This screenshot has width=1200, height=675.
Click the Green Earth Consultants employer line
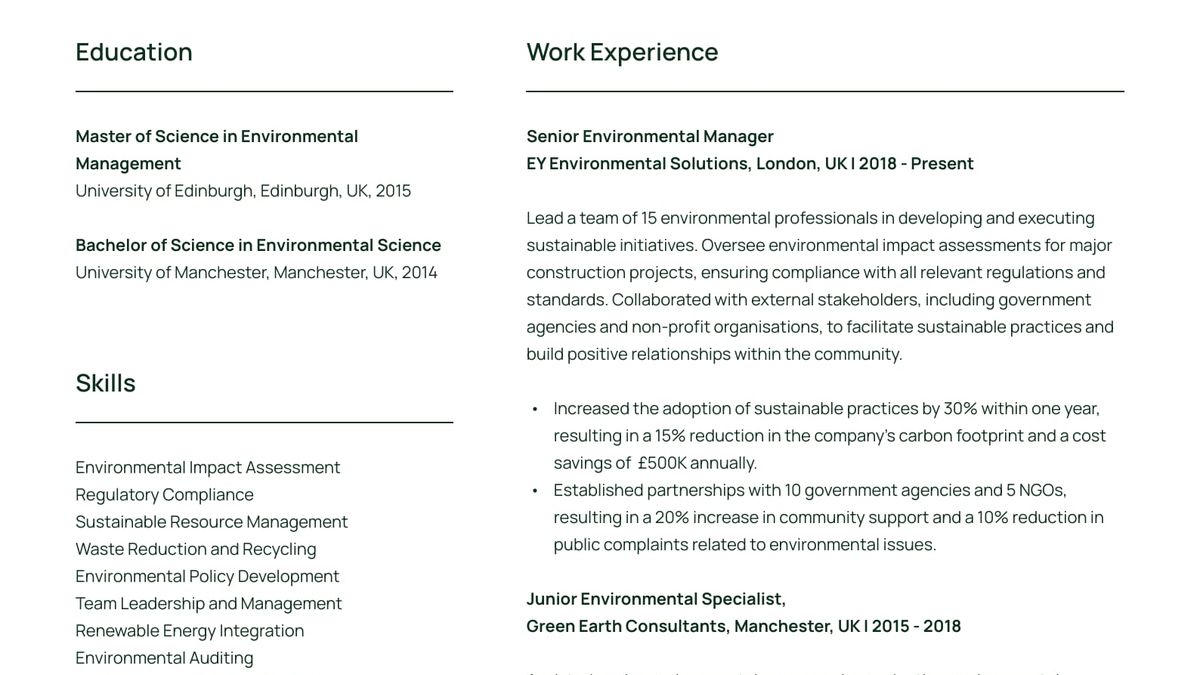click(x=743, y=626)
